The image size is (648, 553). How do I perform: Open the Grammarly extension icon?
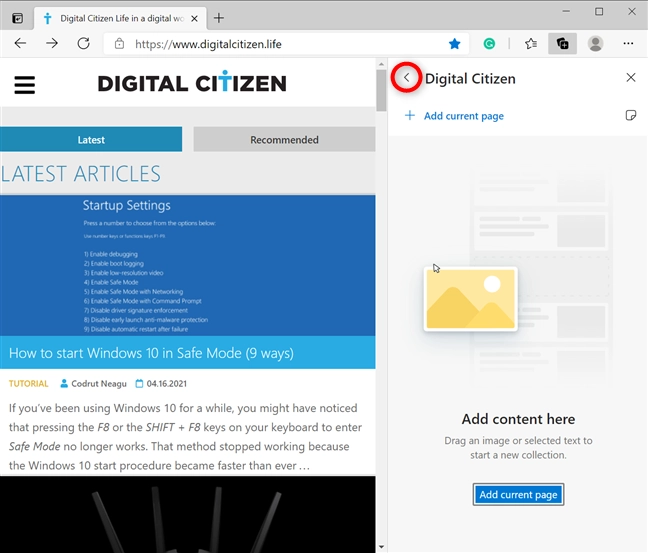[489, 43]
